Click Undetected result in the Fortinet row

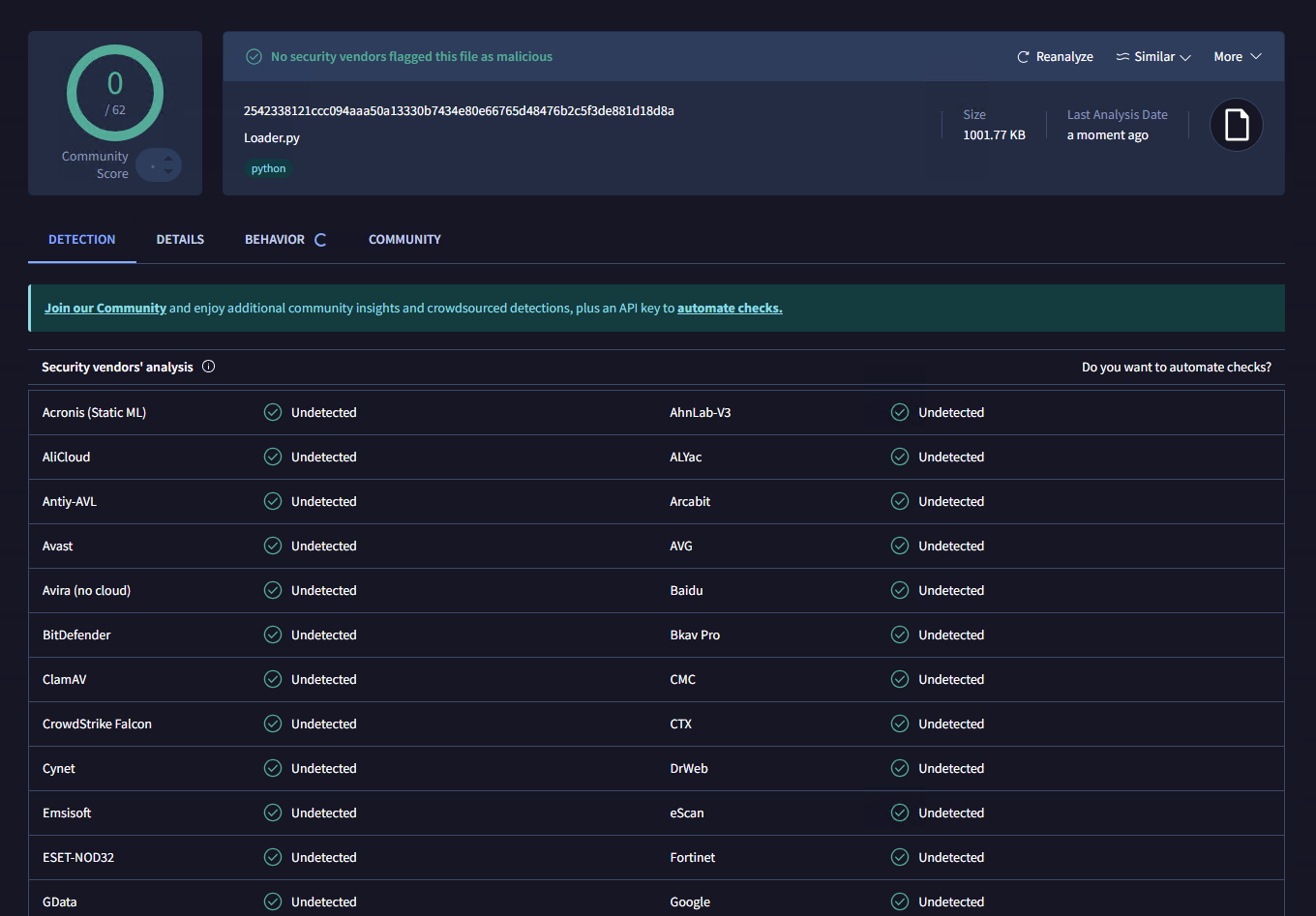[951, 858]
